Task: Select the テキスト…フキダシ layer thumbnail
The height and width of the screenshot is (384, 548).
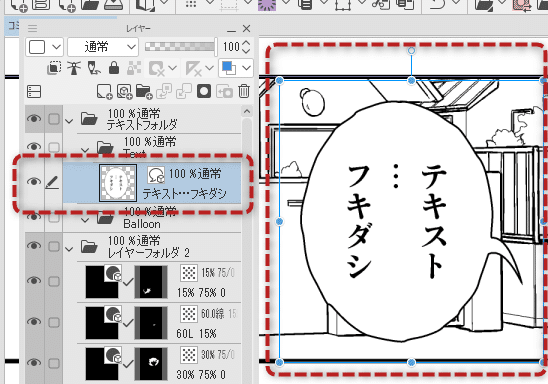Action: [118, 183]
